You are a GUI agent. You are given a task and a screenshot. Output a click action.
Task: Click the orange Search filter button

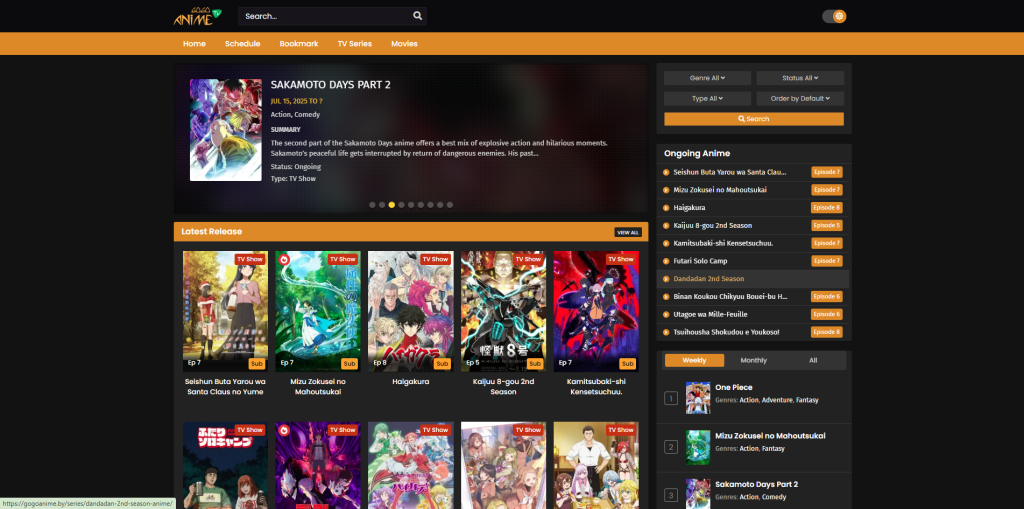click(754, 119)
